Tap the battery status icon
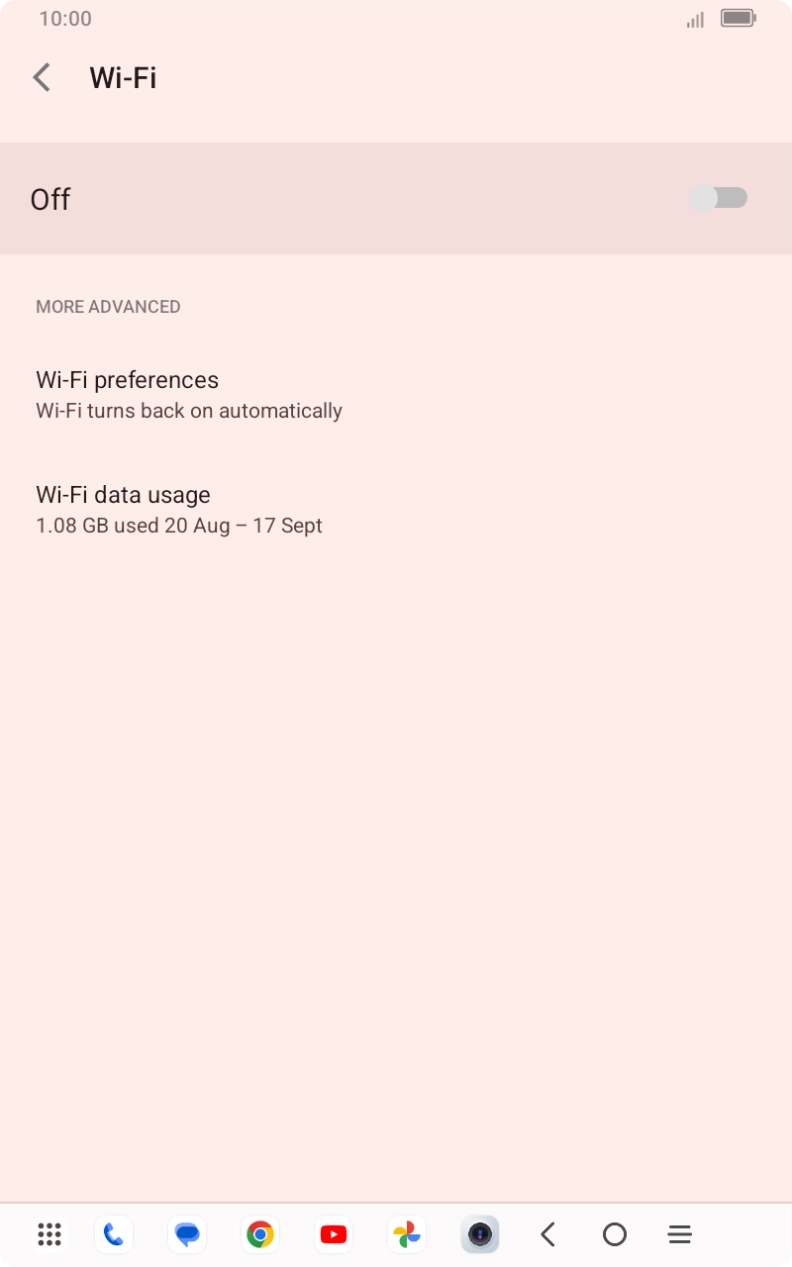This screenshot has width=792, height=1267. 738,19
